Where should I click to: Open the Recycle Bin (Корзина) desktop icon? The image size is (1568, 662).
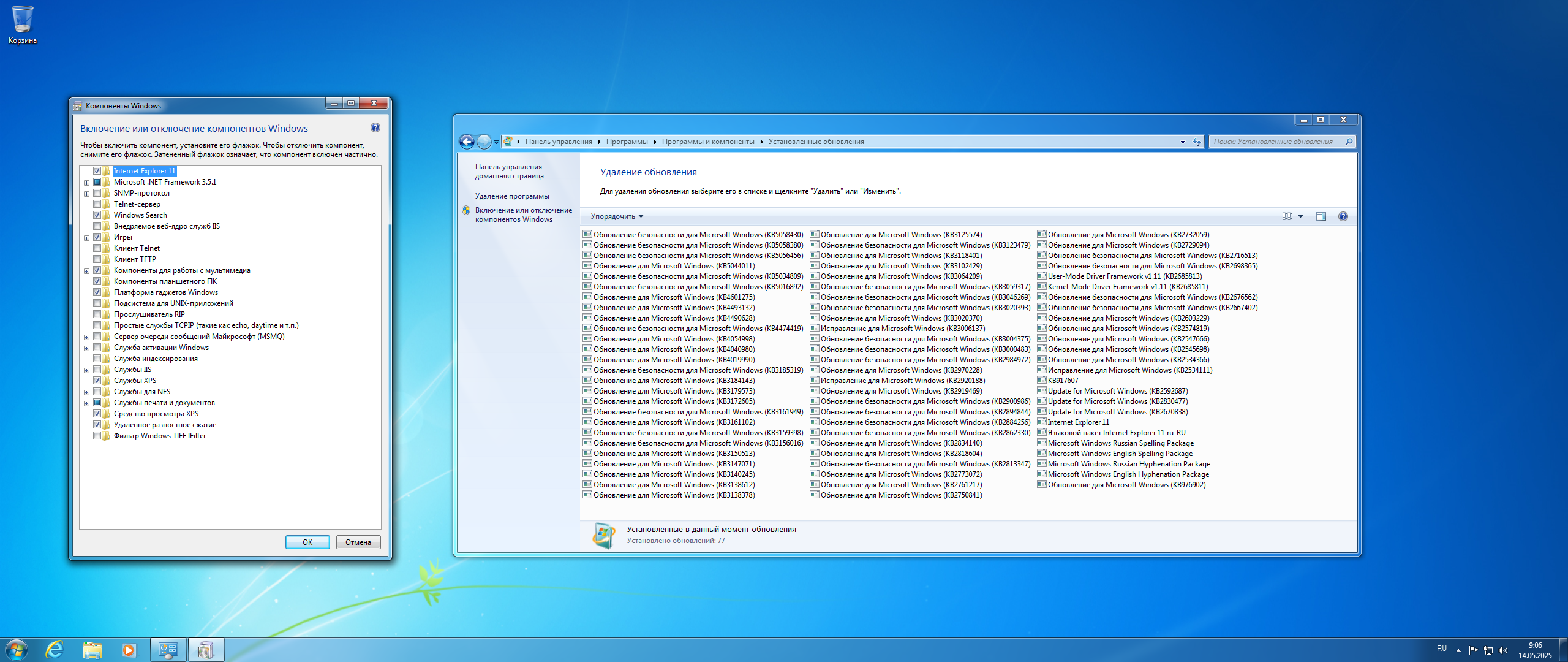coord(23,25)
